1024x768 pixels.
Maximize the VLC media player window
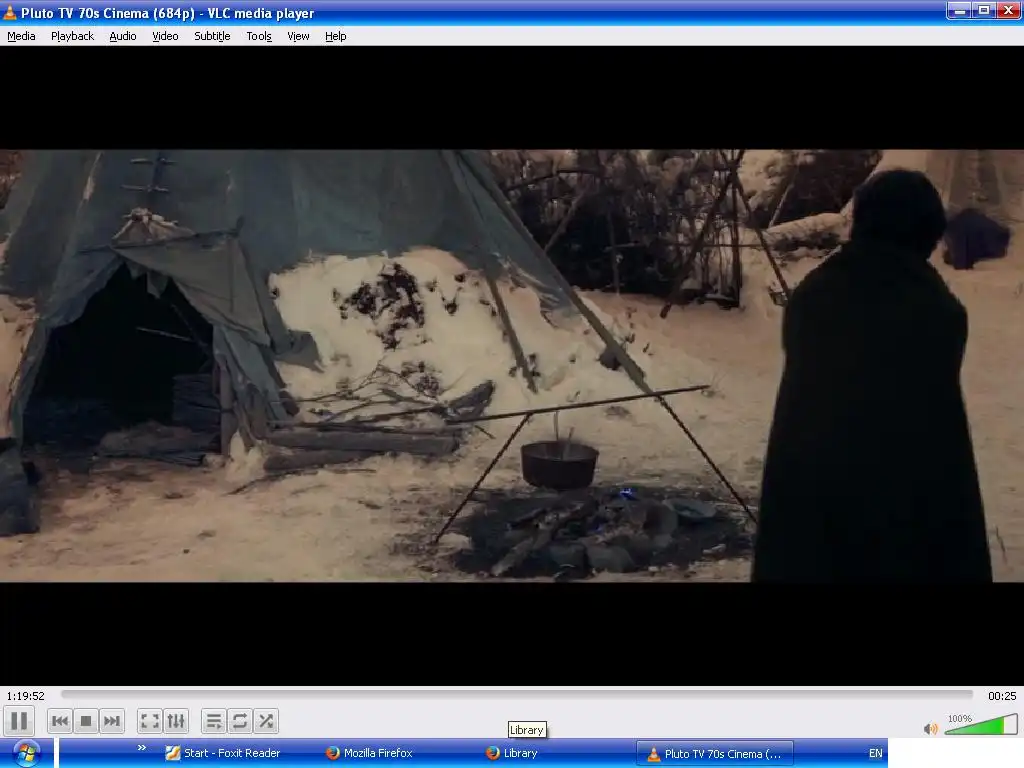pyautogui.click(x=984, y=11)
